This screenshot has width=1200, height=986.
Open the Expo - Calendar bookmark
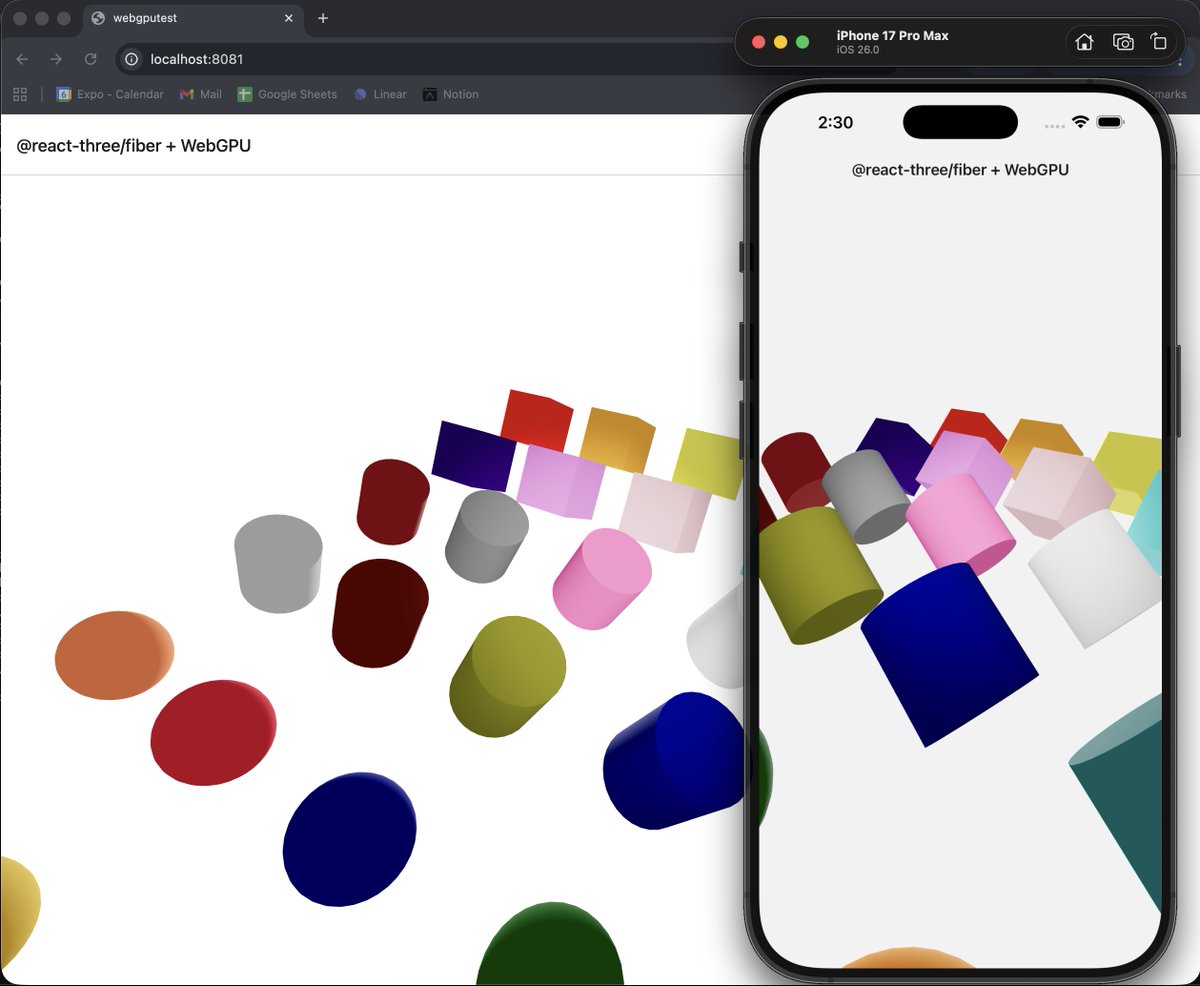pyautogui.click(x=110, y=94)
